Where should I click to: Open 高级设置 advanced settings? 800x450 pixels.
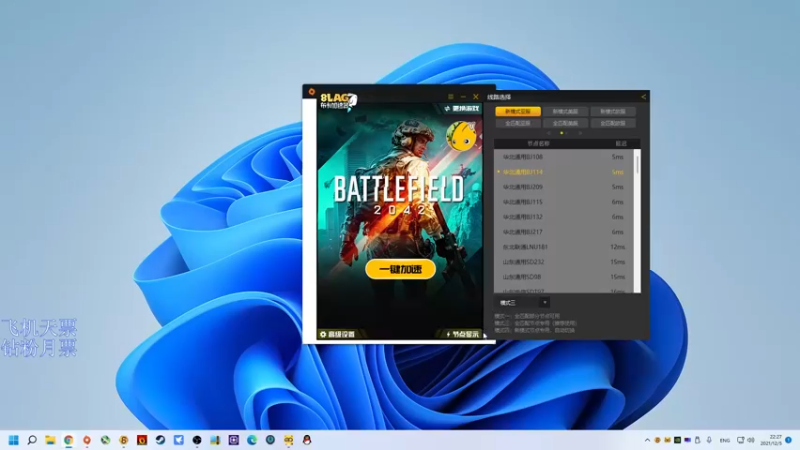point(337,334)
